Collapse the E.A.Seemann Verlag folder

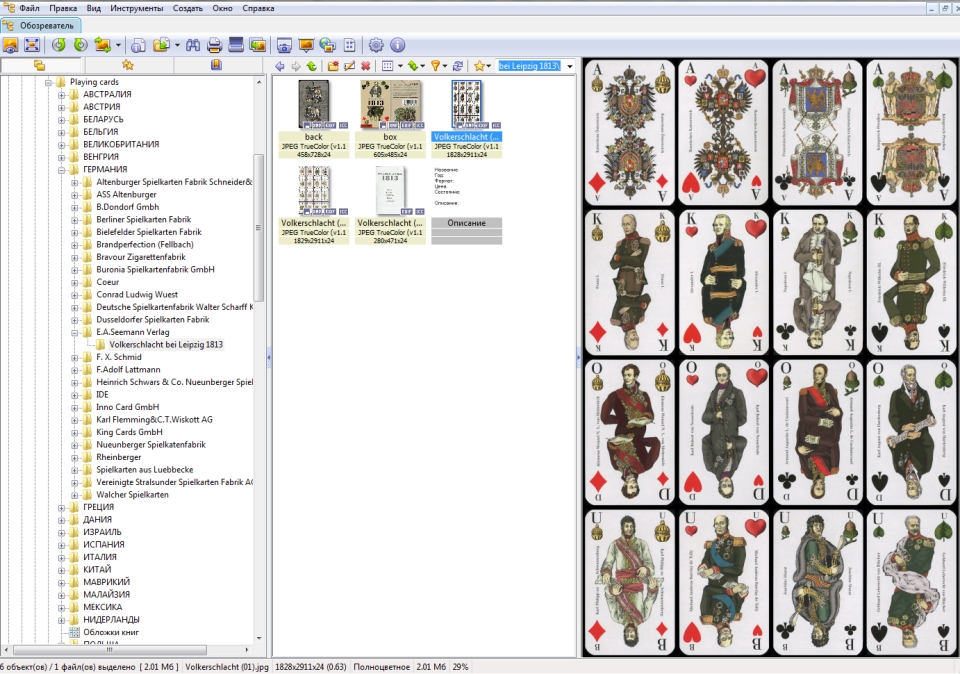point(74,332)
